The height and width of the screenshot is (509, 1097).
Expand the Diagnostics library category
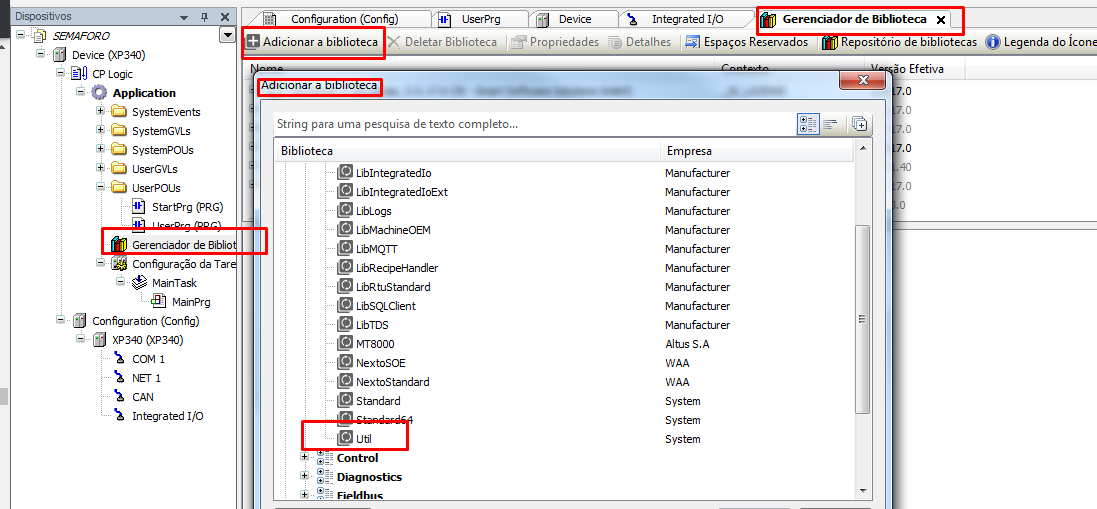pyautogui.click(x=305, y=477)
